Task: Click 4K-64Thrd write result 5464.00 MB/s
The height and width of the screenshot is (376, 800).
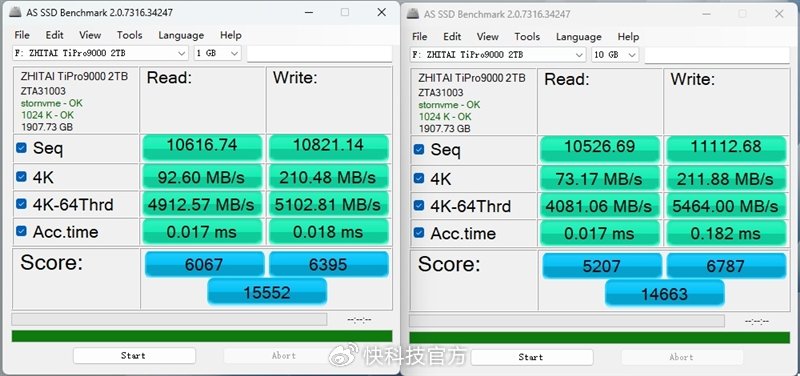Action: [726, 206]
